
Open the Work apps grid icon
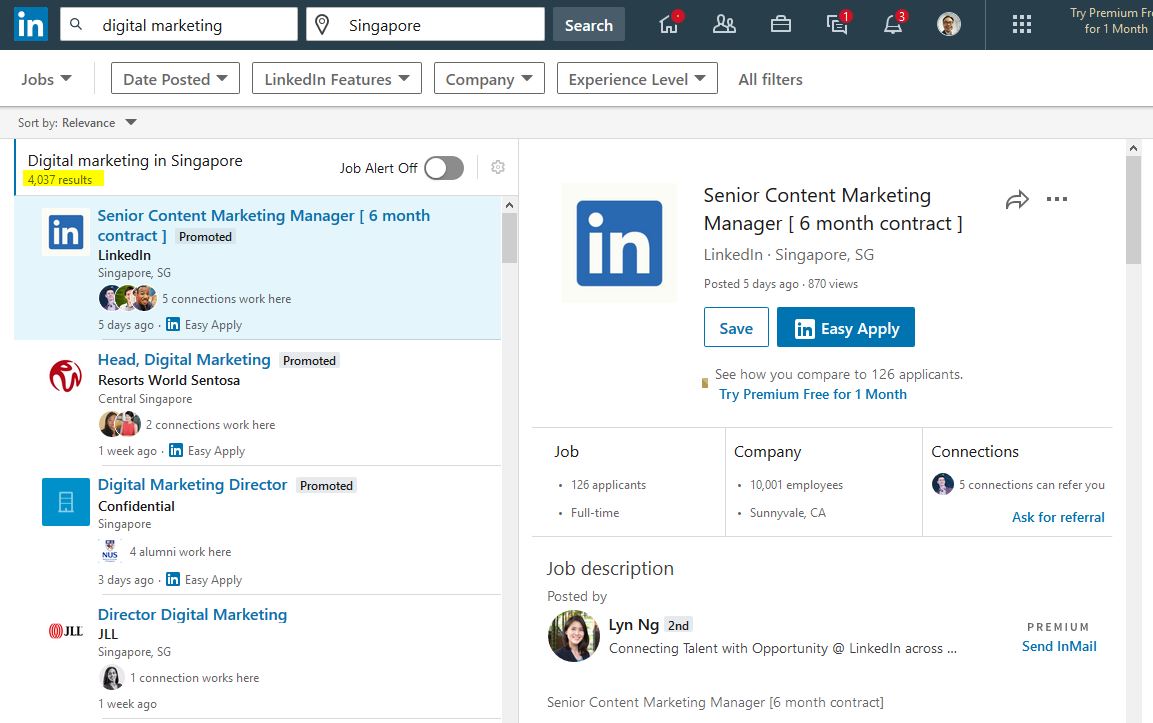click(1021, 25)
